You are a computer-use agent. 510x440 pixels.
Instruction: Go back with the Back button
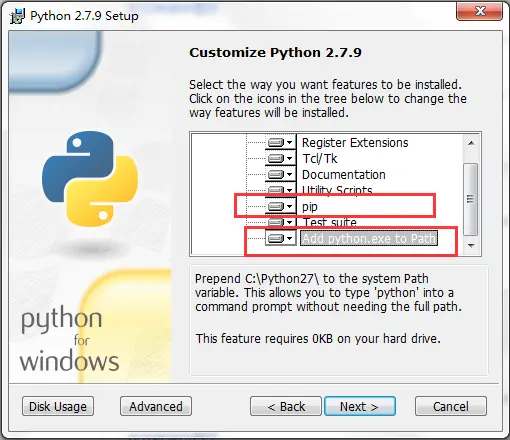coord(286,406)
